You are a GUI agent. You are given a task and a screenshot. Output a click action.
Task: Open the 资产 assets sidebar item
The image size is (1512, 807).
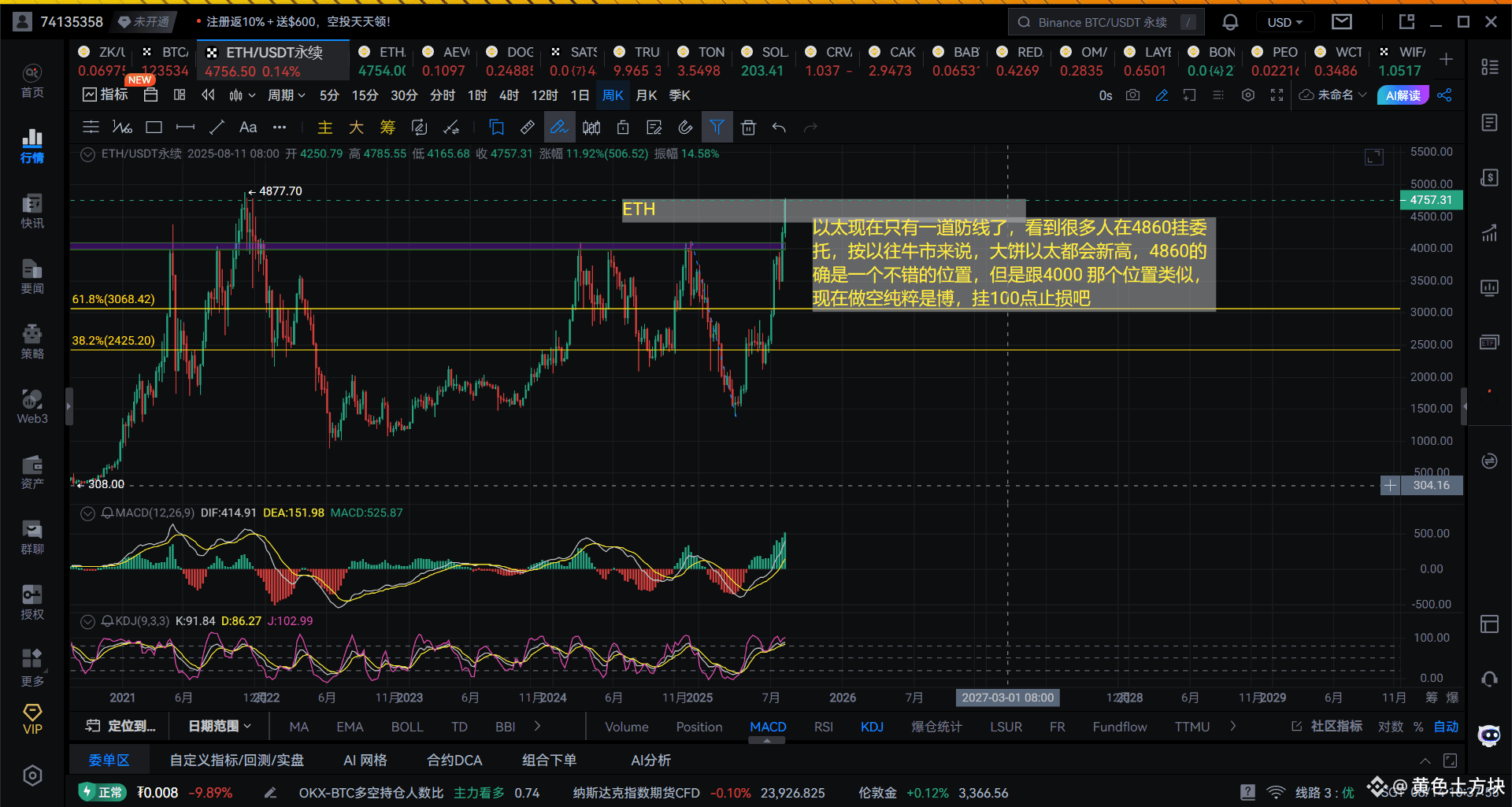tap(32, 472)
